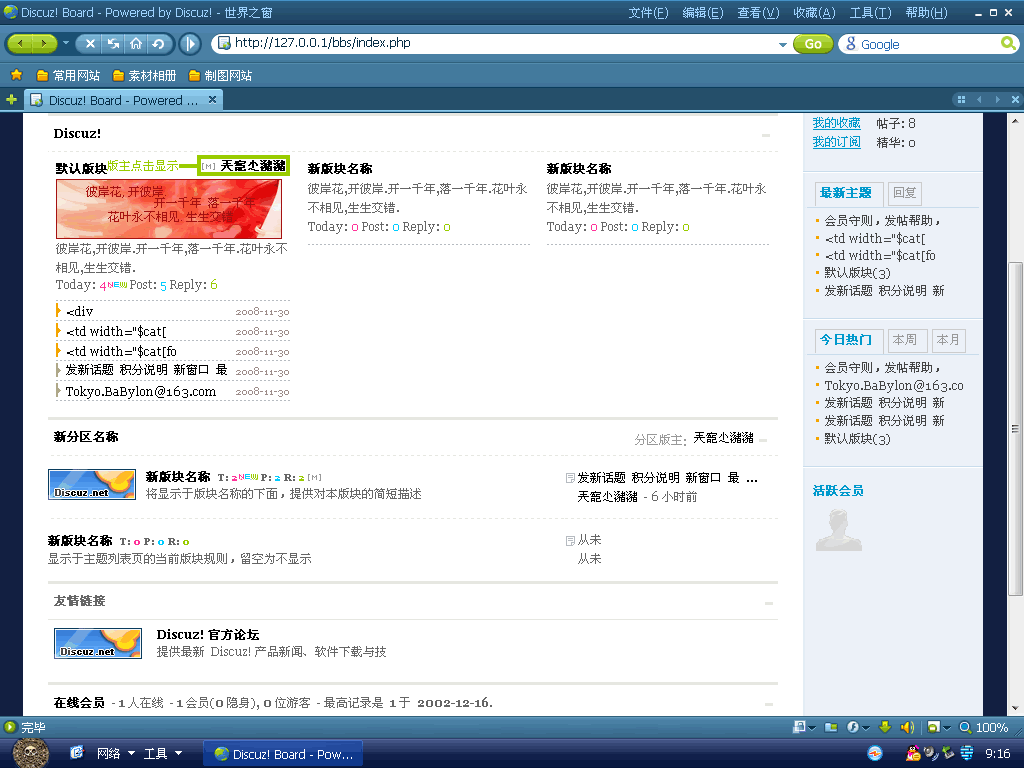This screenshot has width=1024, height=768.
Task: Open the favorites star icon
Action: [16, 75]
